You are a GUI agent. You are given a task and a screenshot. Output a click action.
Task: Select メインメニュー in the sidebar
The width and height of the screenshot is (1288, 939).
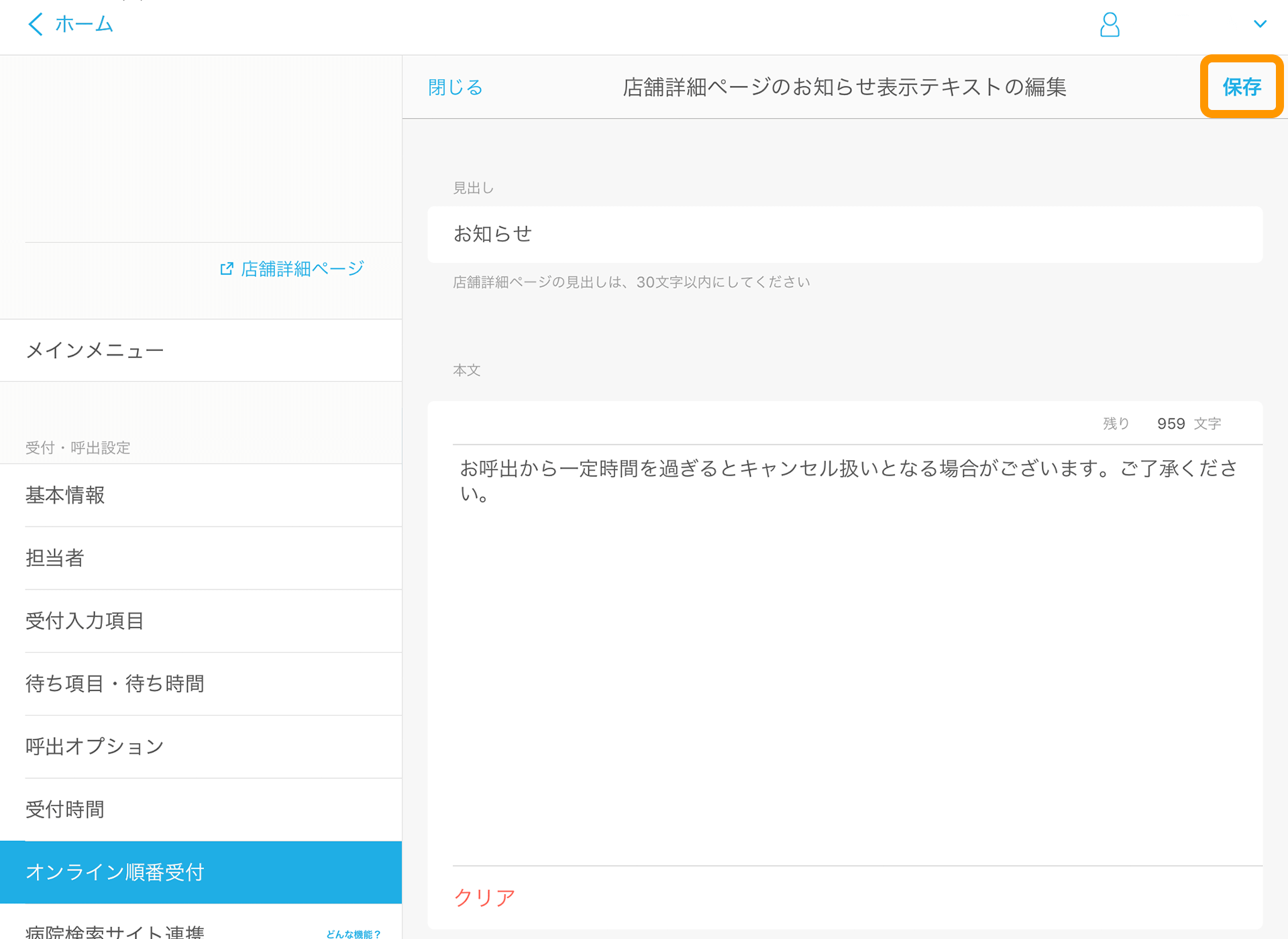[95, 350]
